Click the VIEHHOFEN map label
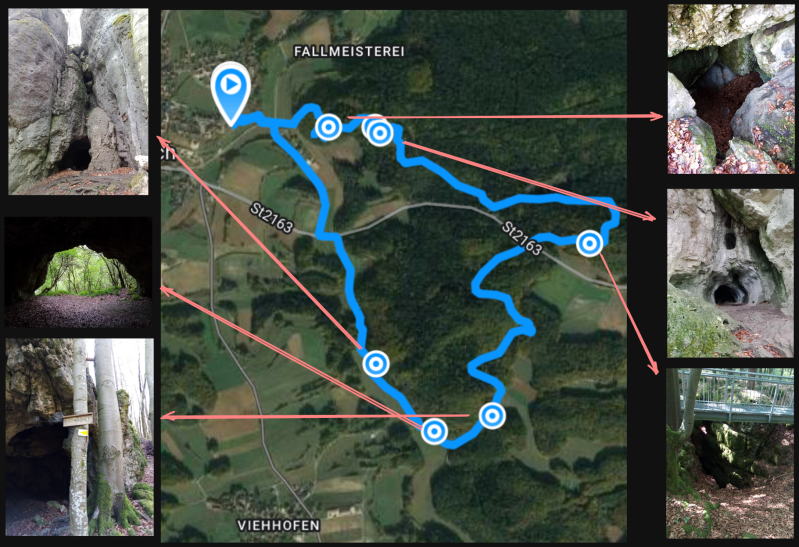 tap(279, 525)
